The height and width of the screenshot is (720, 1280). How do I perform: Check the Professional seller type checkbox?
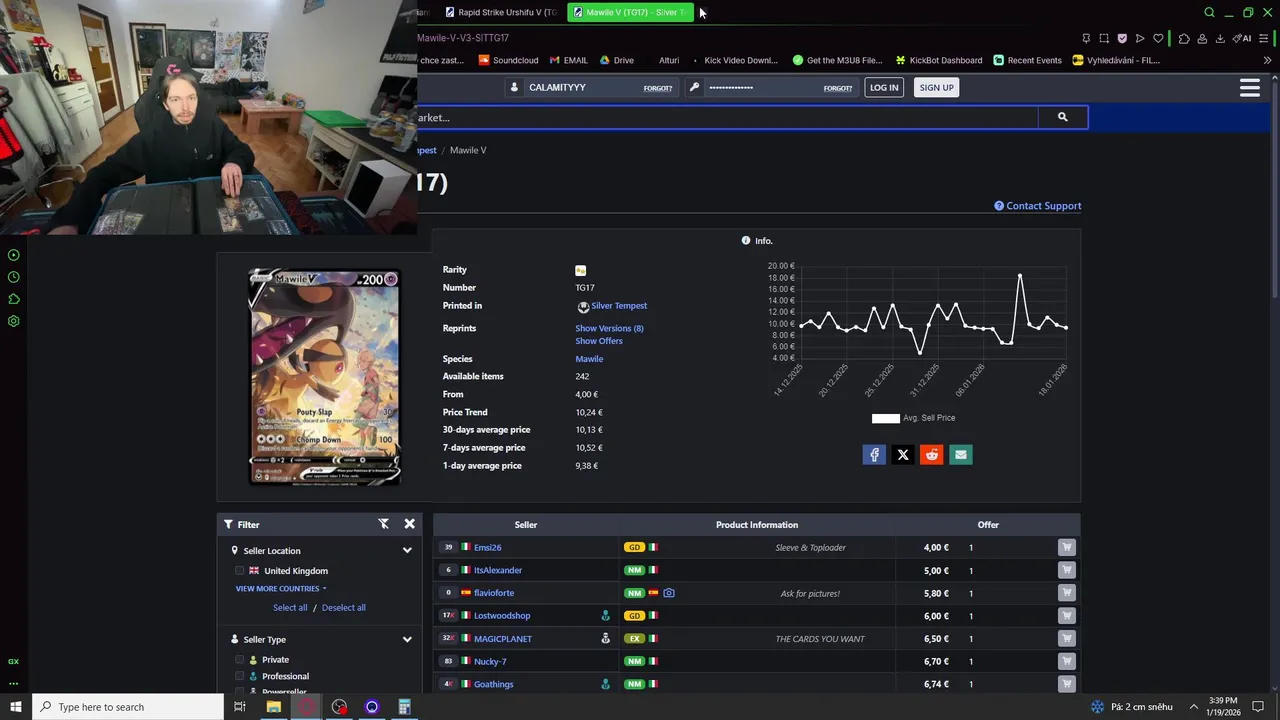(240, 676)
